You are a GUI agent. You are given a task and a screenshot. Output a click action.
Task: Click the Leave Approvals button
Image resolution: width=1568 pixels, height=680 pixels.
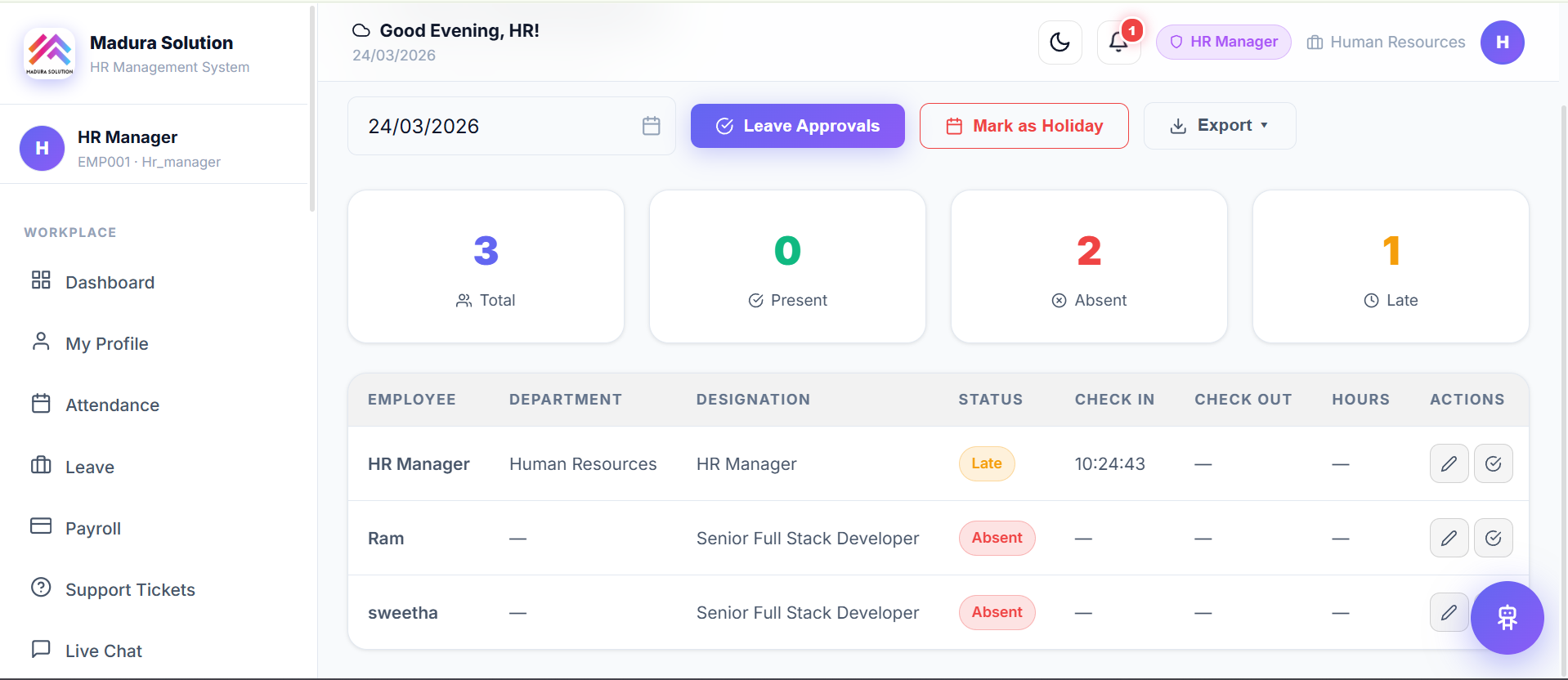coord(797,126)
